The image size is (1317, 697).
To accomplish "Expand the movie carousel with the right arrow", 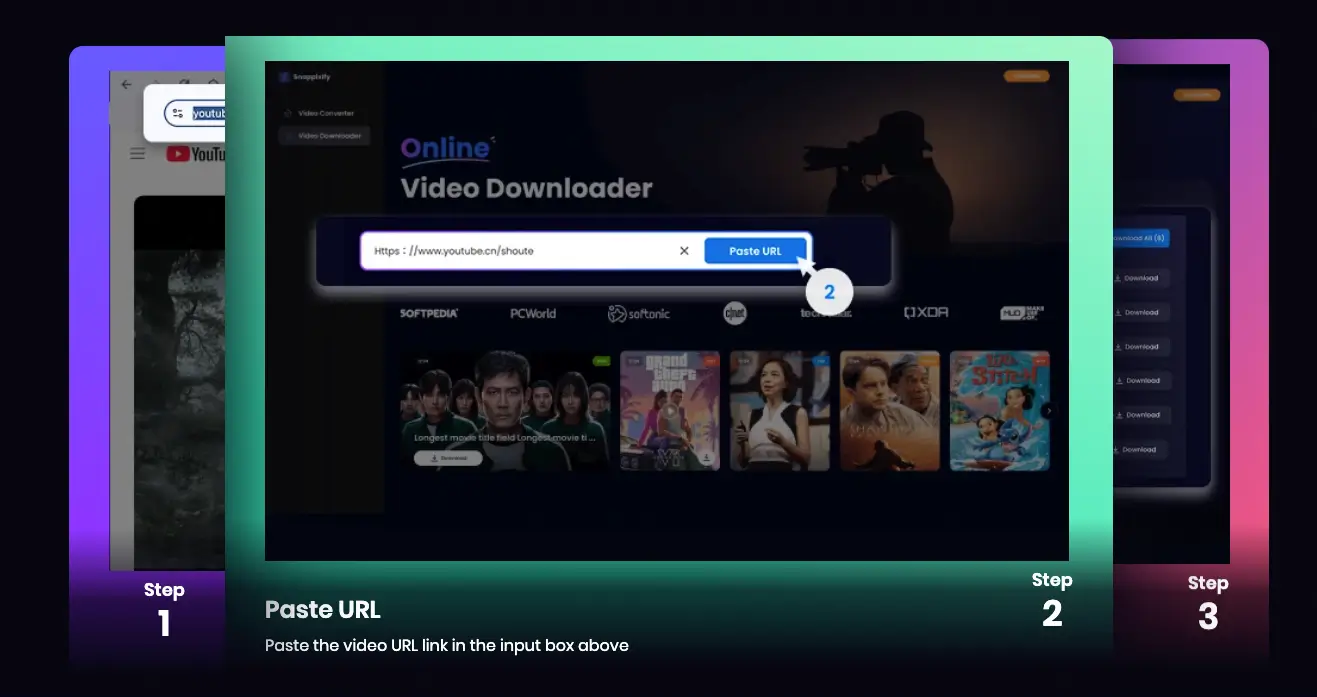I will (1049, 410).
